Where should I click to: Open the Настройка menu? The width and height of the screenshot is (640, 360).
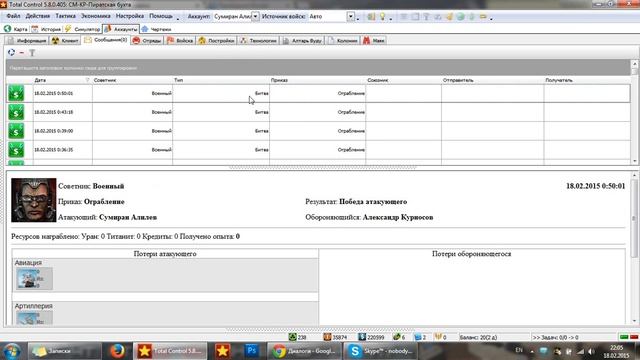point(130,16)
